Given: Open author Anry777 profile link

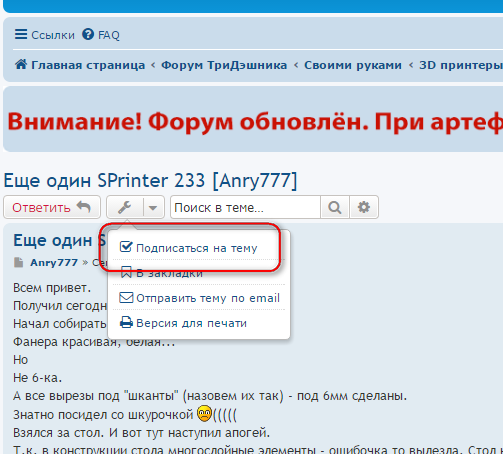Looking at the screenshot, I should [54, 263].
